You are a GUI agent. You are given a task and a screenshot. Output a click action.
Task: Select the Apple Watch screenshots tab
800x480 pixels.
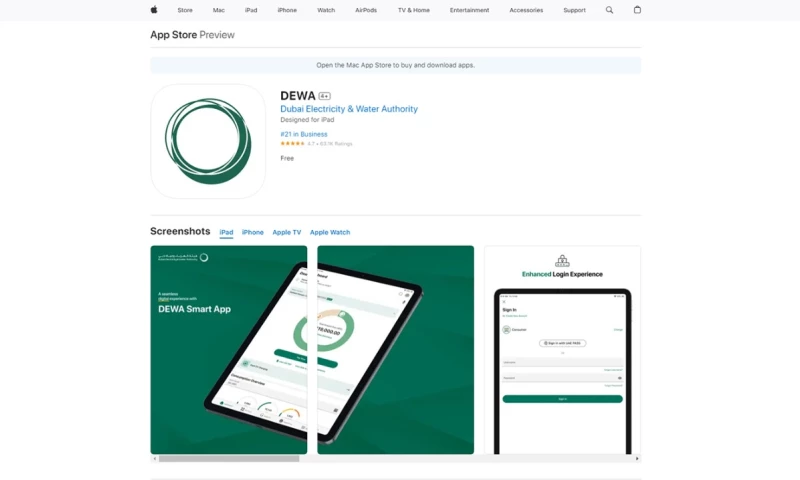(x=330, y=232)
